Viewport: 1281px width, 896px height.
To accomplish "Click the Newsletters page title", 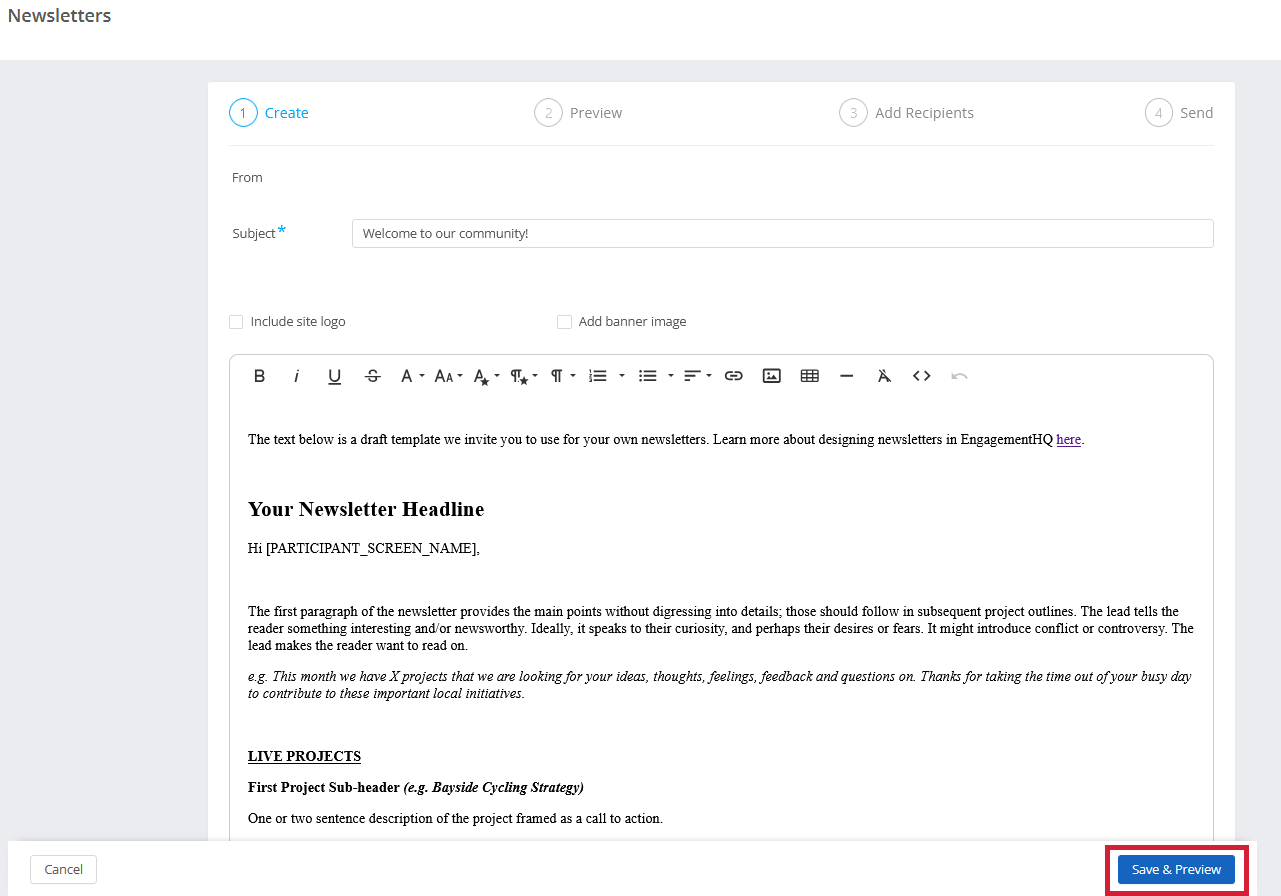I will point(60,16).
